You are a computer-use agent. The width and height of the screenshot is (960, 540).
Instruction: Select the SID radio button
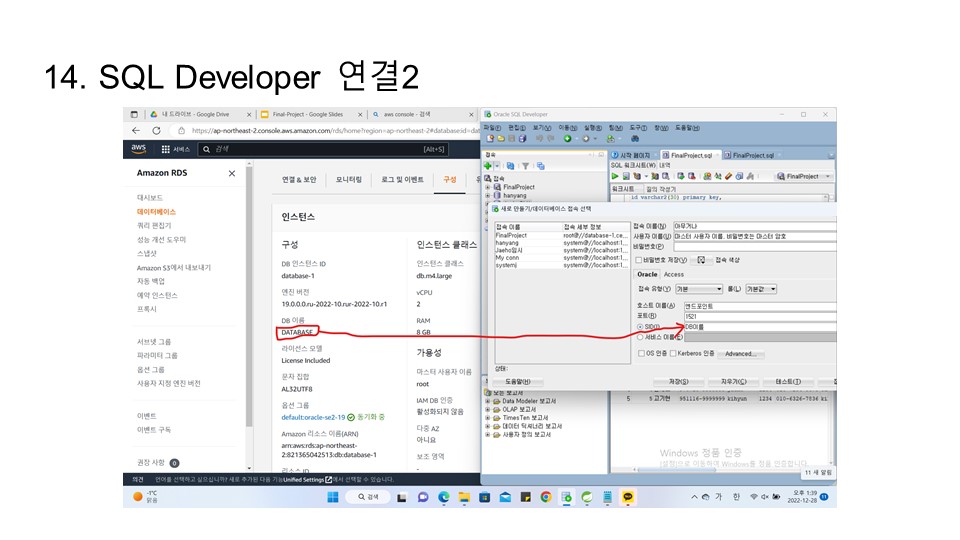(640, 327)
